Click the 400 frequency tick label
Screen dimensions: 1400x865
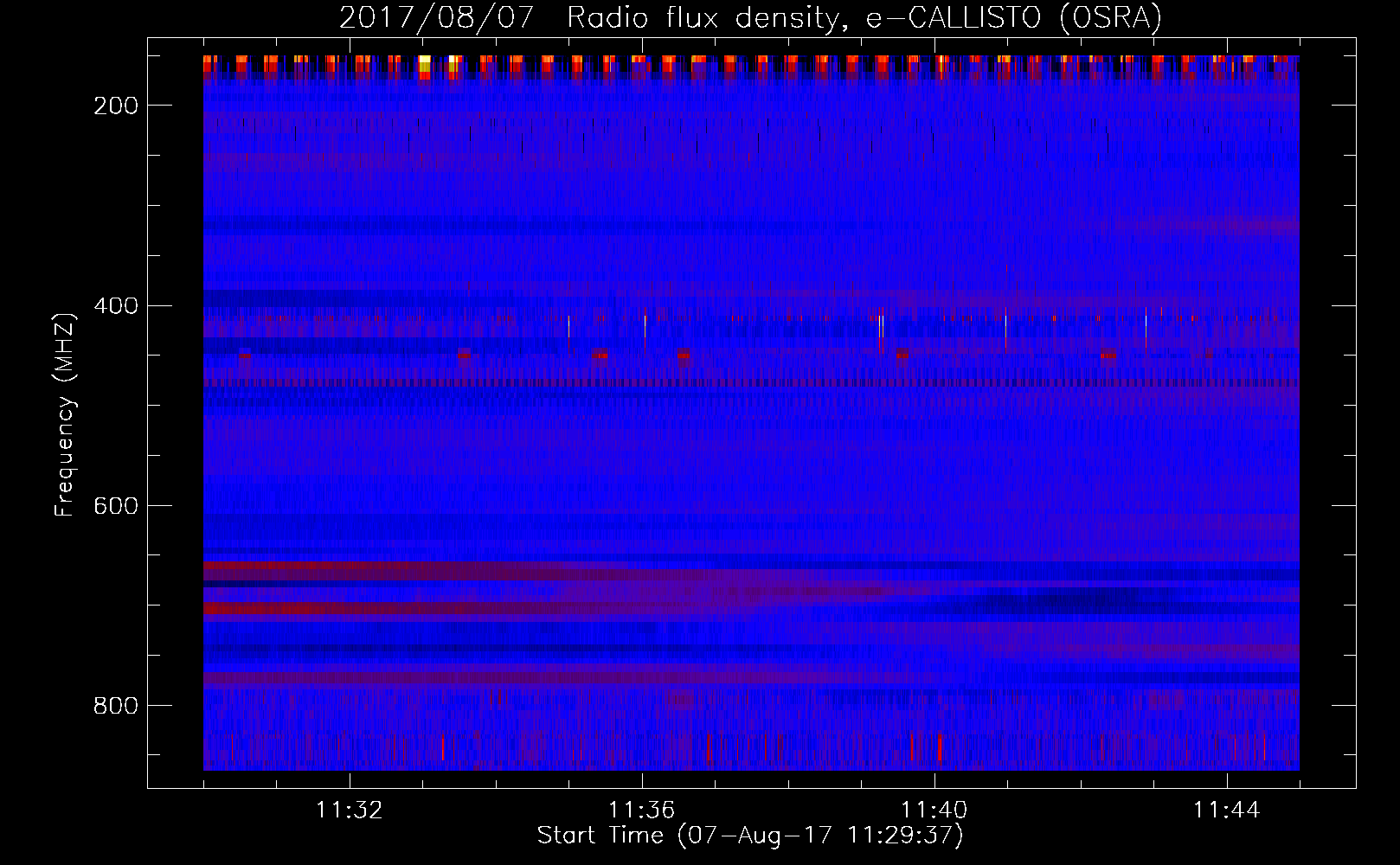coord(116,306)
